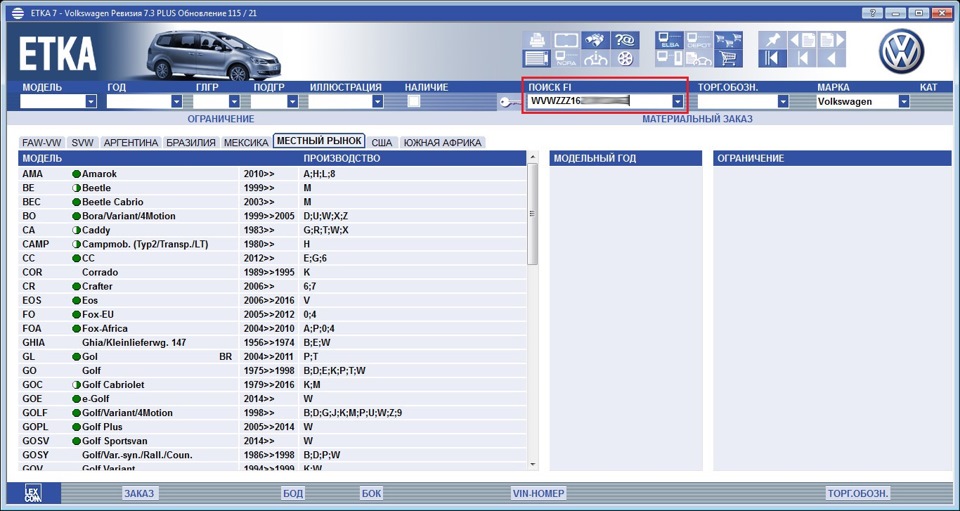Select the Caddy model row

tap(272, 230)
